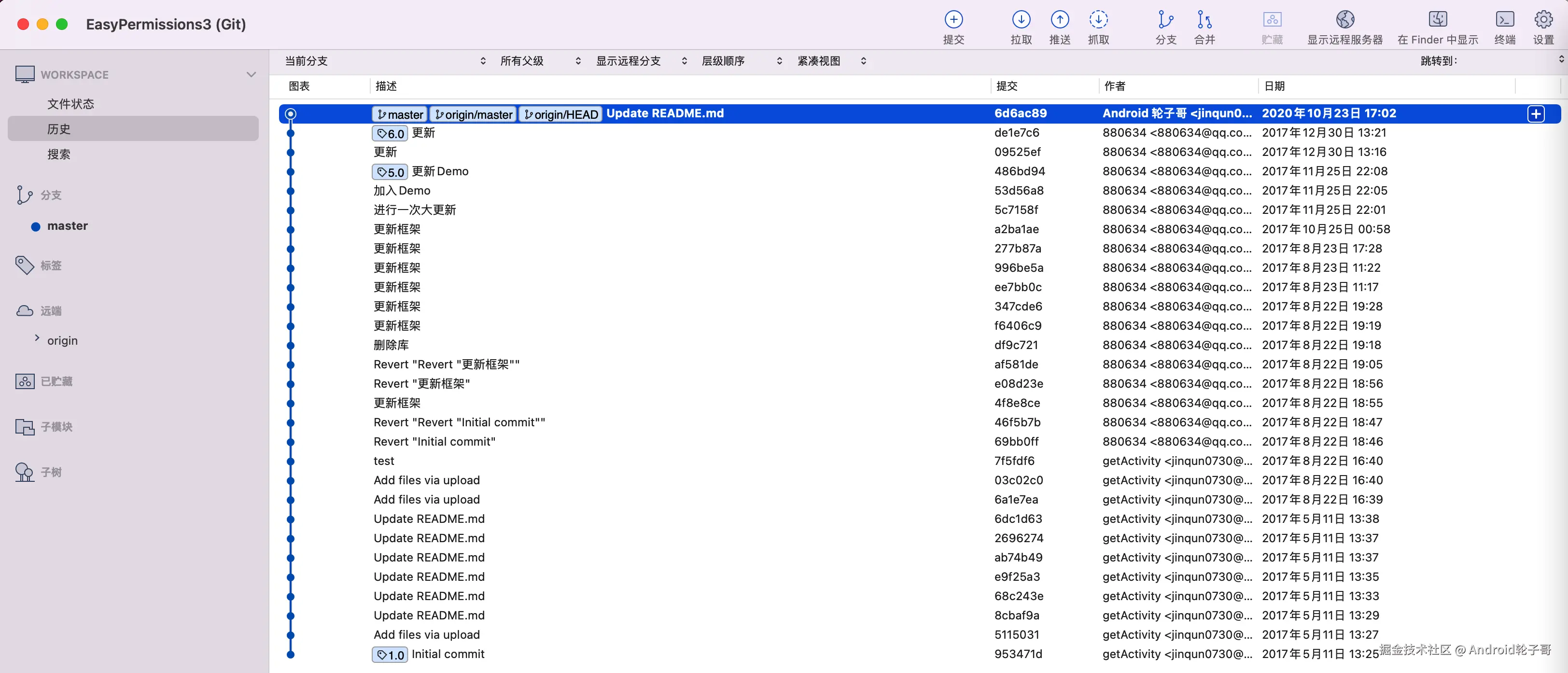The image size is (1568, 673).
Task: Click the plus button on selected commit row
Action: 1535,114
